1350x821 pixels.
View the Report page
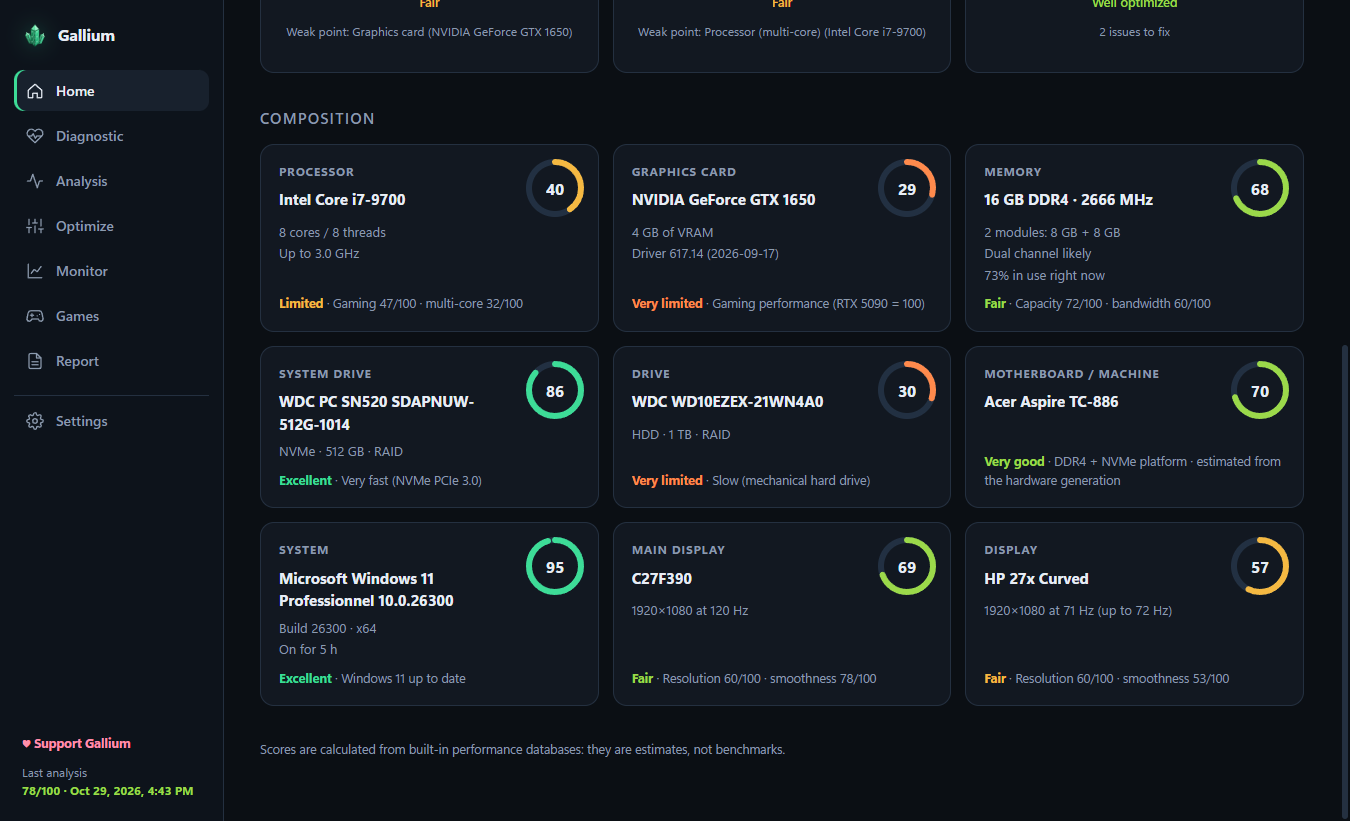click(x=111, y=361)
